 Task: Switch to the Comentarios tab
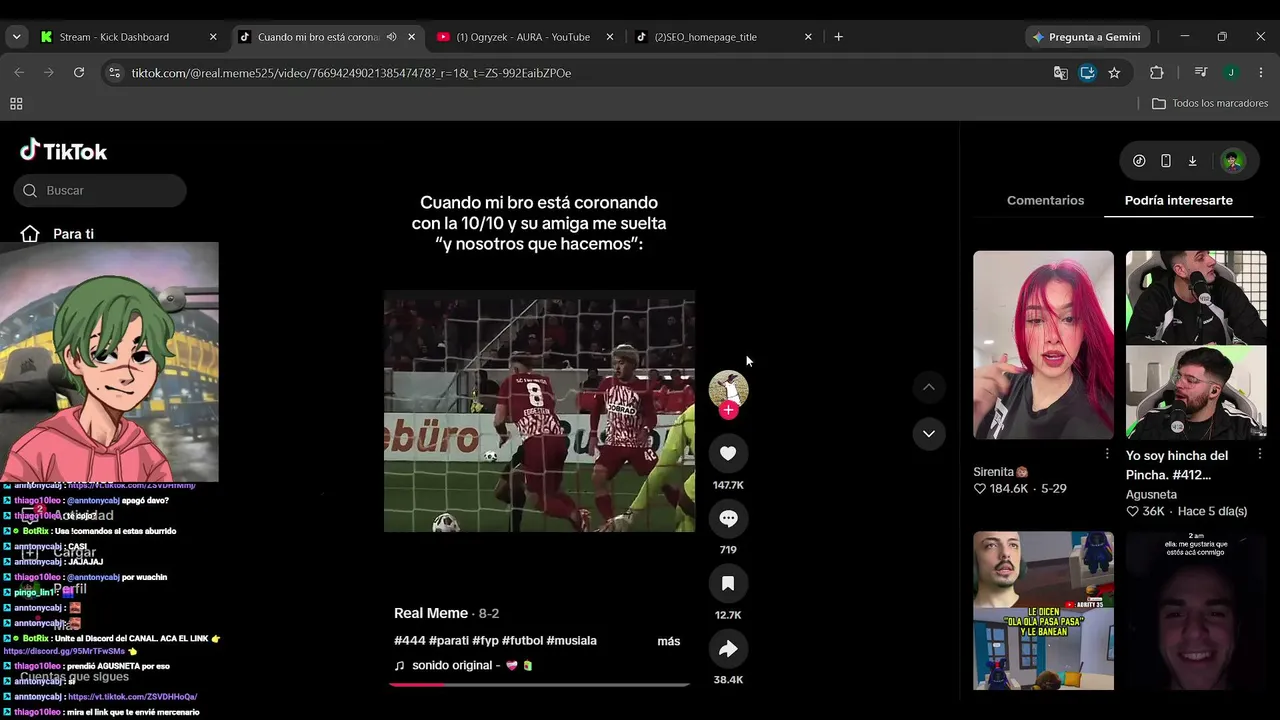(x=1045, y=201)
